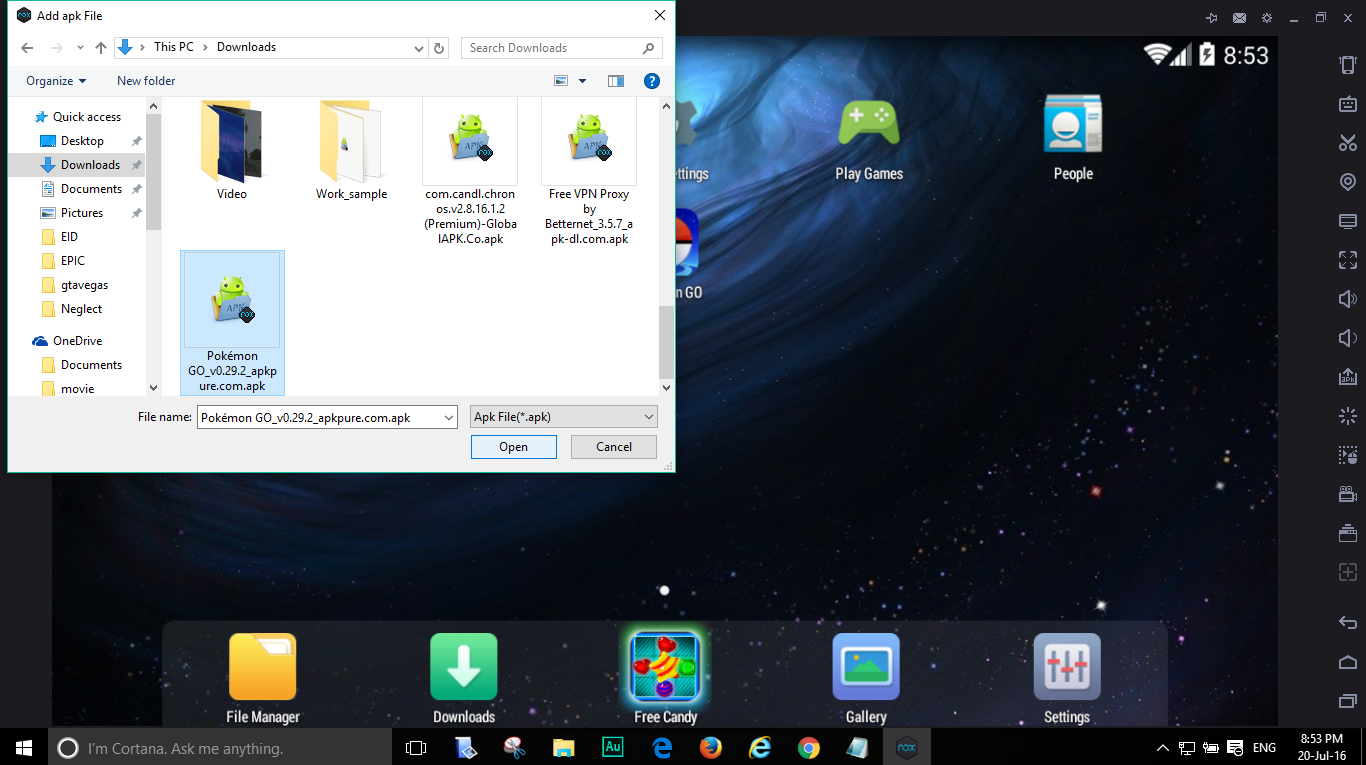The width and height of the screenshot is (1366, 765).
Task: Select Documents under Quick access
Action: (x=91, y=189)
